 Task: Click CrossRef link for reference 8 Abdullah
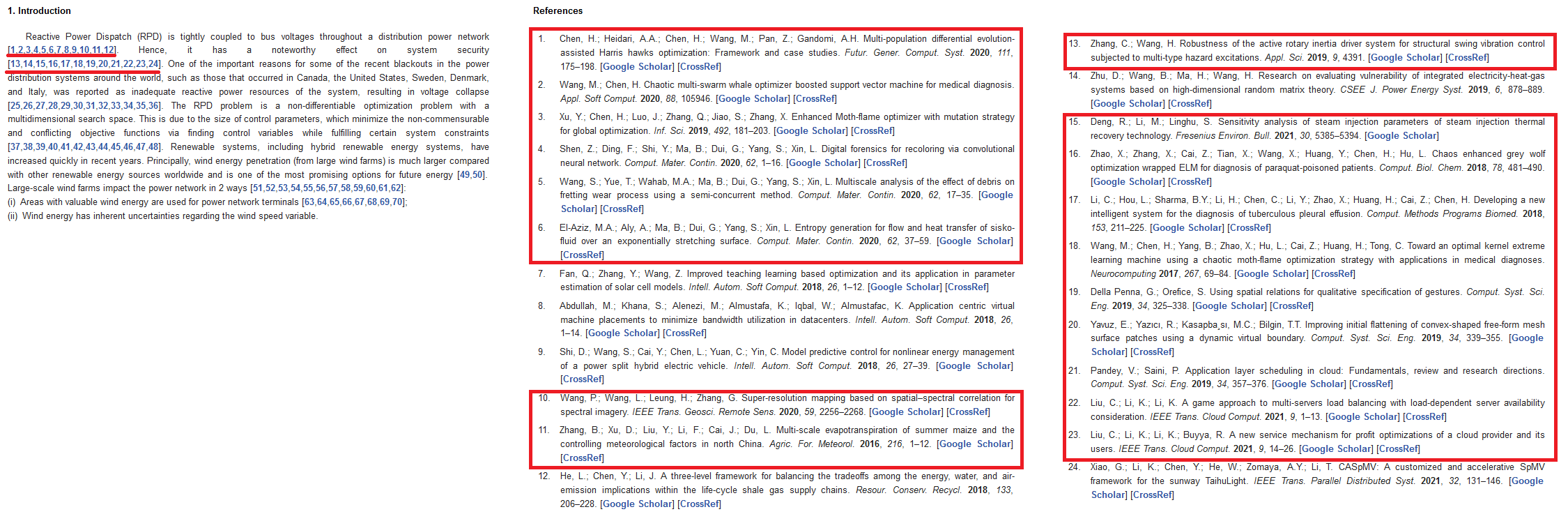point(684,333)
